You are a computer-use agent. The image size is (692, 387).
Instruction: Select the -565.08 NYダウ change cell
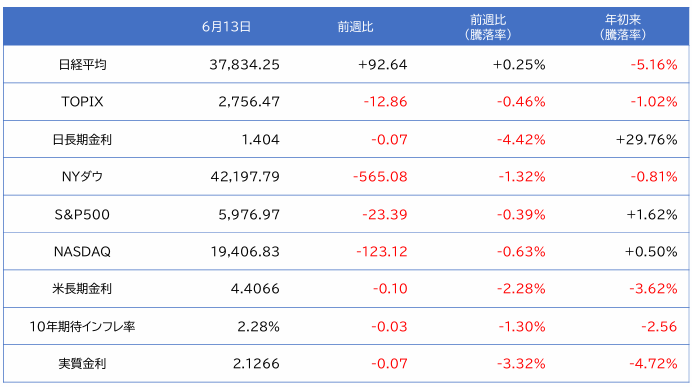tap(380, 177)
